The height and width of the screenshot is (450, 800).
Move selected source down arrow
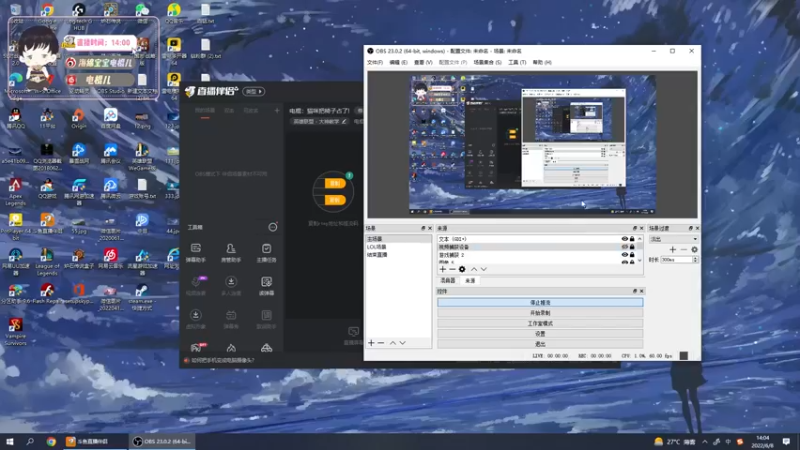point(484,269)
